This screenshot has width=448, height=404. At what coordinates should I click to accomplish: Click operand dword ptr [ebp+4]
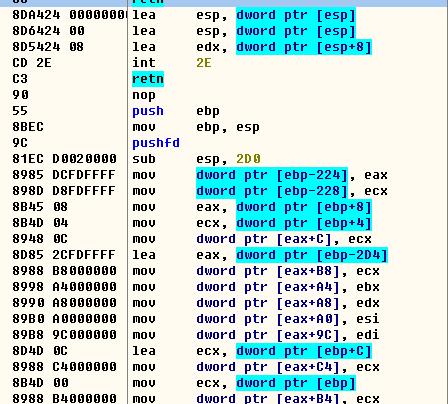coord(304,223)
